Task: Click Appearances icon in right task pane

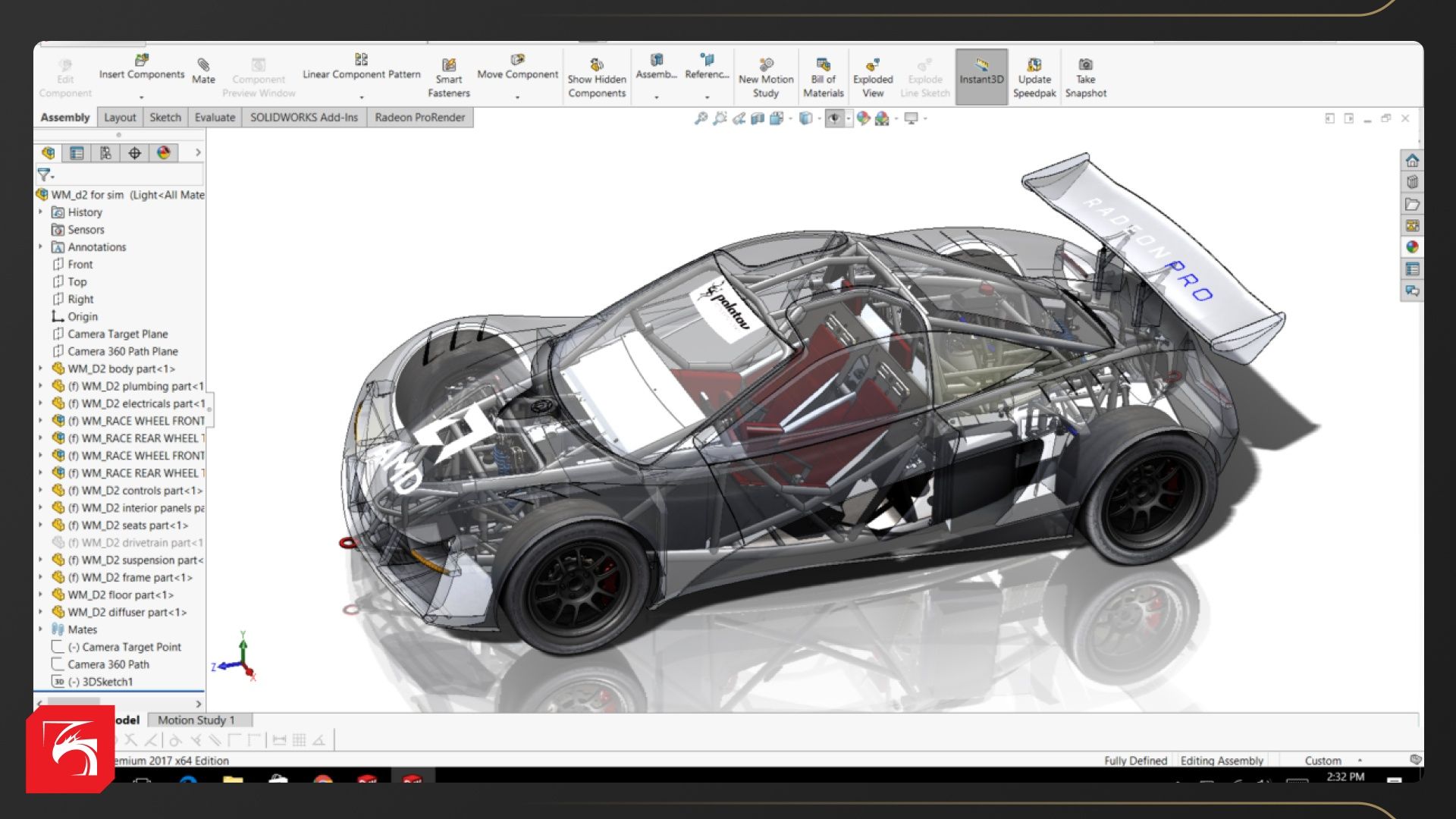Action: click(x=1412, y=247)
